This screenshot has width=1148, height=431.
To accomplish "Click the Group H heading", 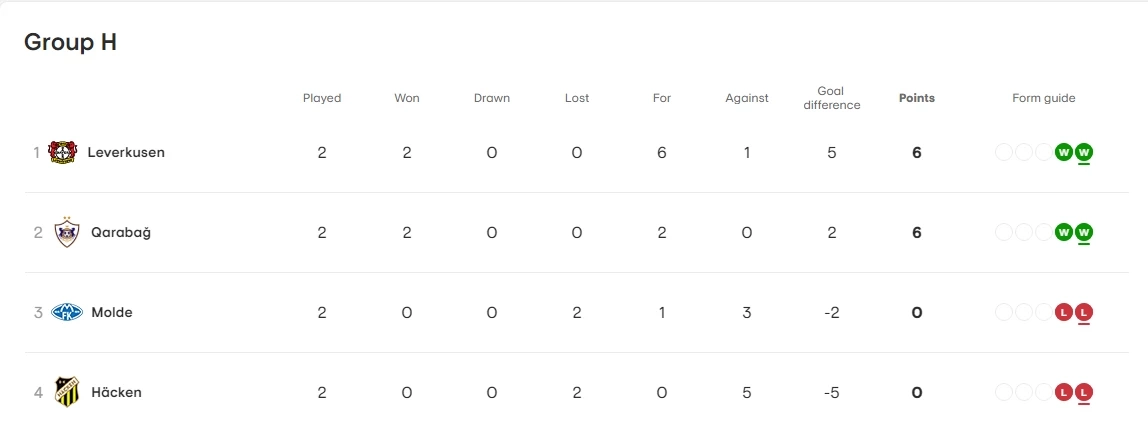I will pyautogui.click(x=71, y=42).
